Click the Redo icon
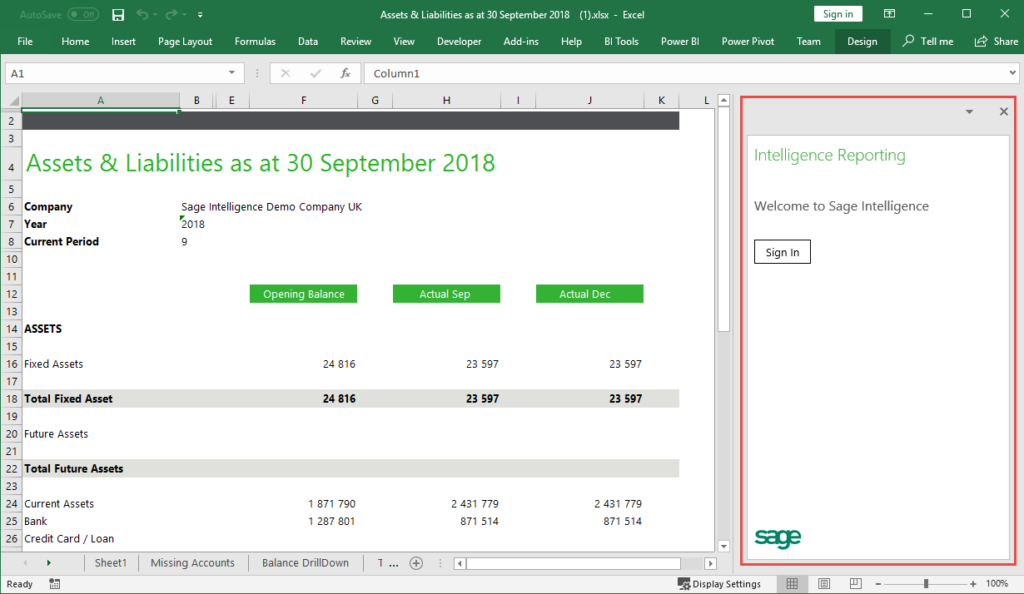Image resolution: width=1024 pixels, height=594 pixels. pos(173,15)
